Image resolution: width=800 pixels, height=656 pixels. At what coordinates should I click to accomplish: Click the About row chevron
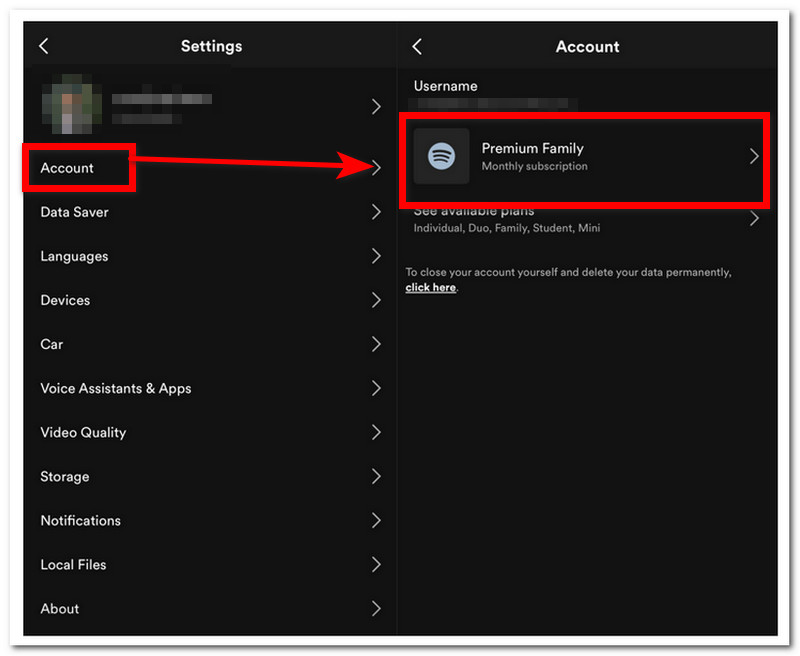click(376, 608)
